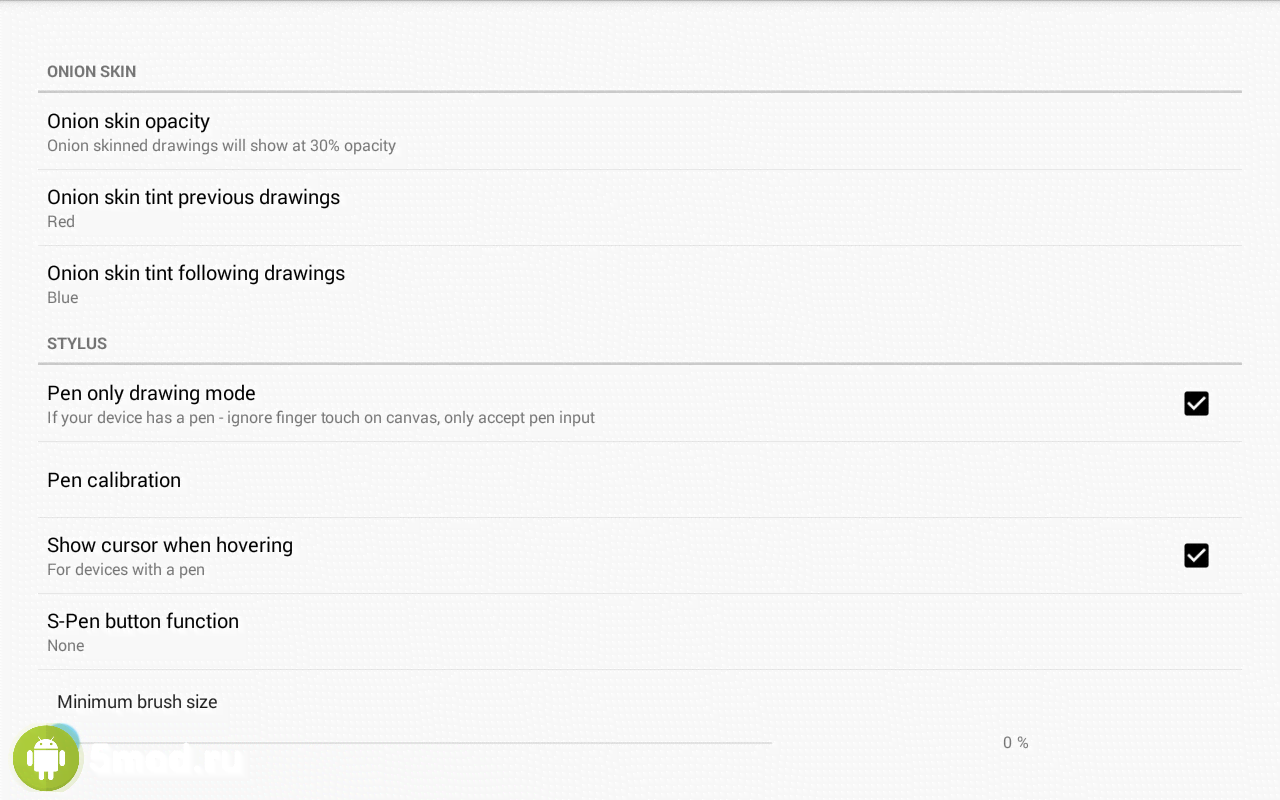
Task: Click the STYLUS section header
Action: tap(77, 344)
